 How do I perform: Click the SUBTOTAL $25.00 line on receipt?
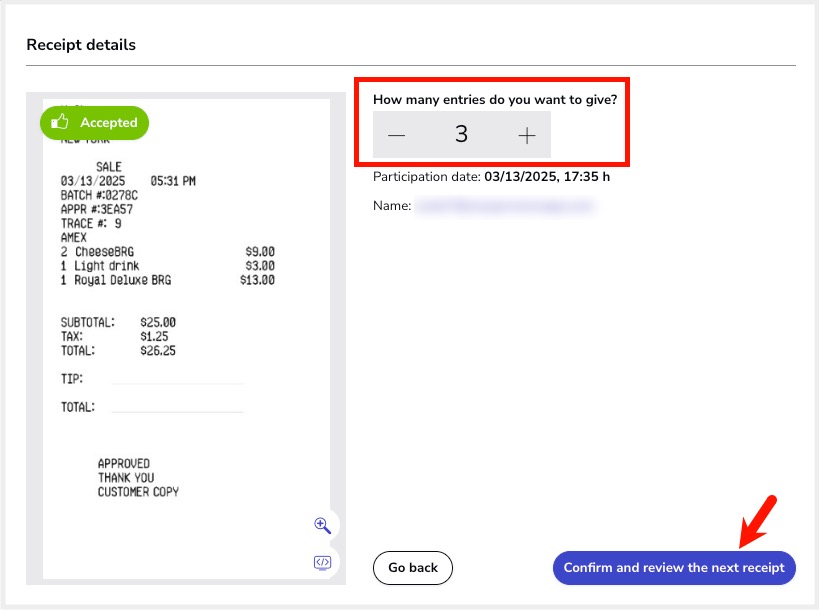118,323
